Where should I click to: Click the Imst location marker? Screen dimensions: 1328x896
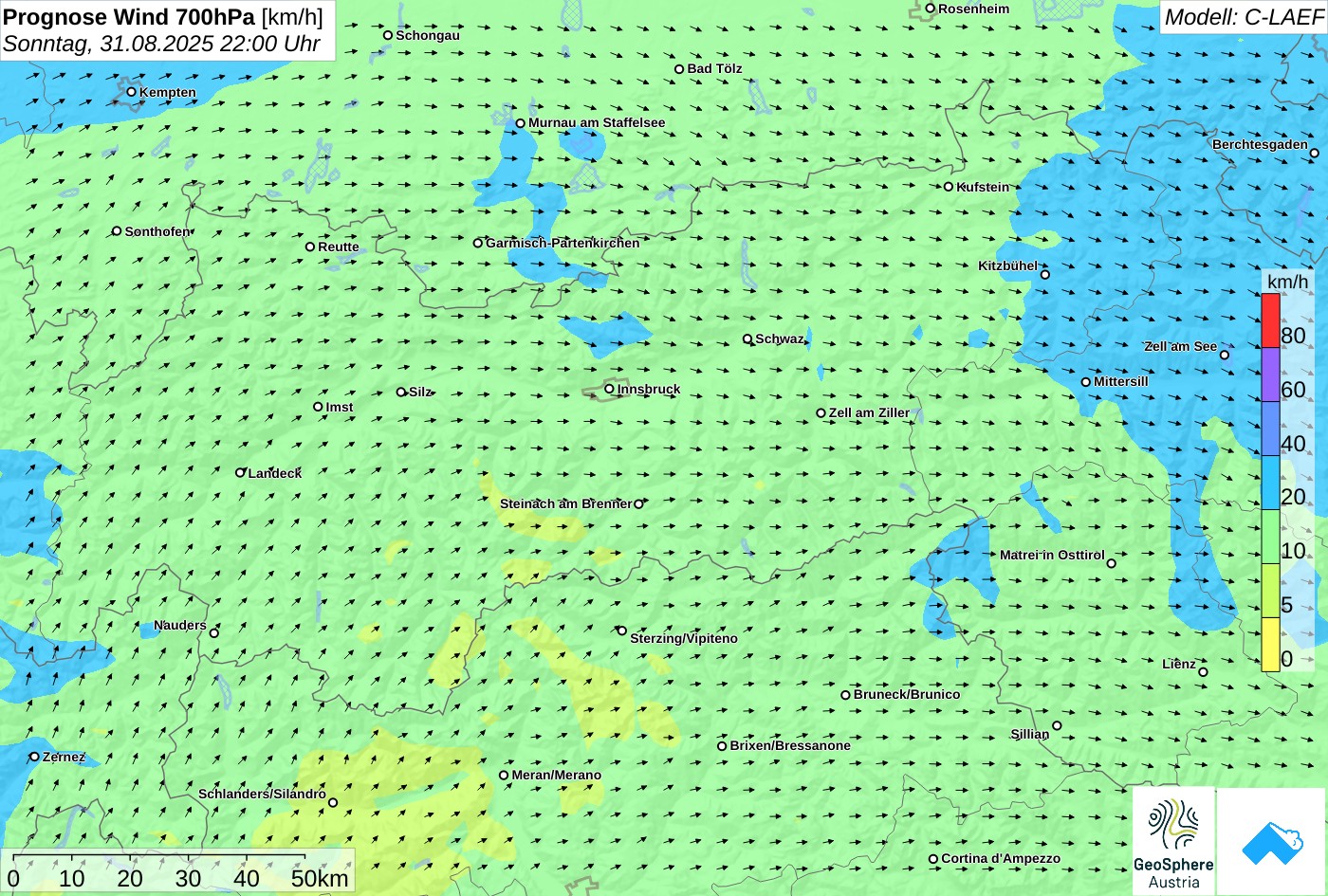click(x=318, y=407)
